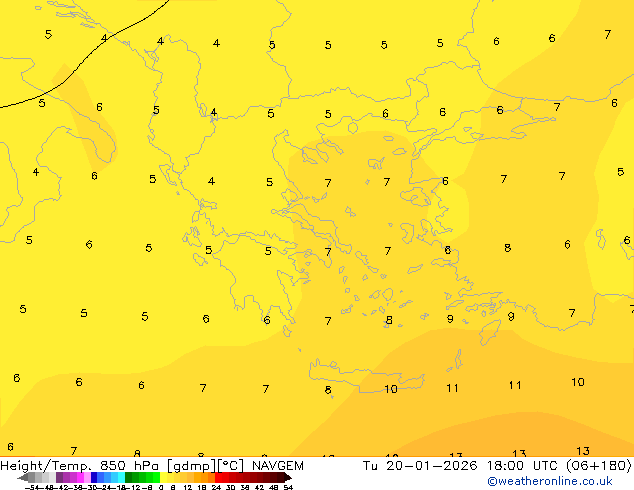This screenshot has width=634, height=490.
Task: Click the dark right arrow tip of the legend
Action: coord(288,477)
